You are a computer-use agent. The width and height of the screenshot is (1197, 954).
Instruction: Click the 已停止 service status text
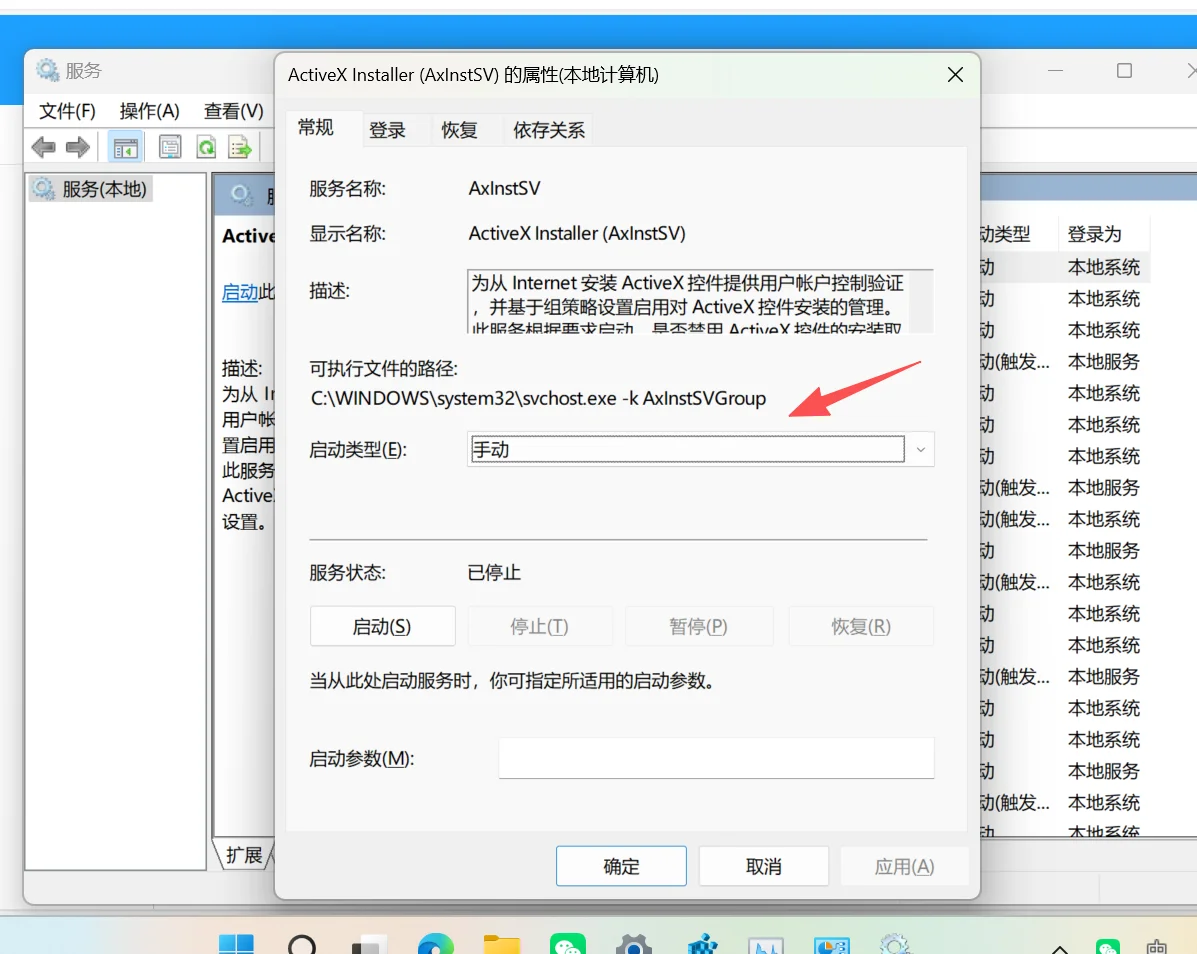pos(494,572)
